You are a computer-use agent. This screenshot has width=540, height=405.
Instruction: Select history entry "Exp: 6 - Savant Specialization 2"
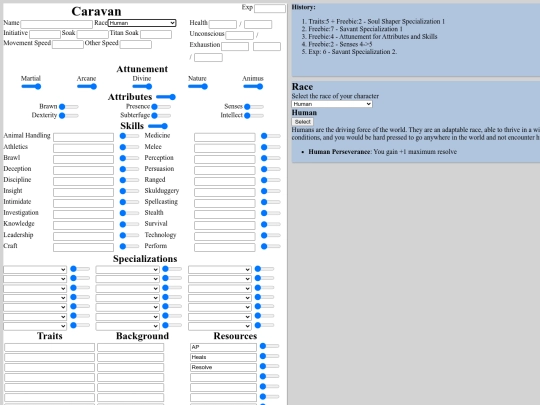353,52
